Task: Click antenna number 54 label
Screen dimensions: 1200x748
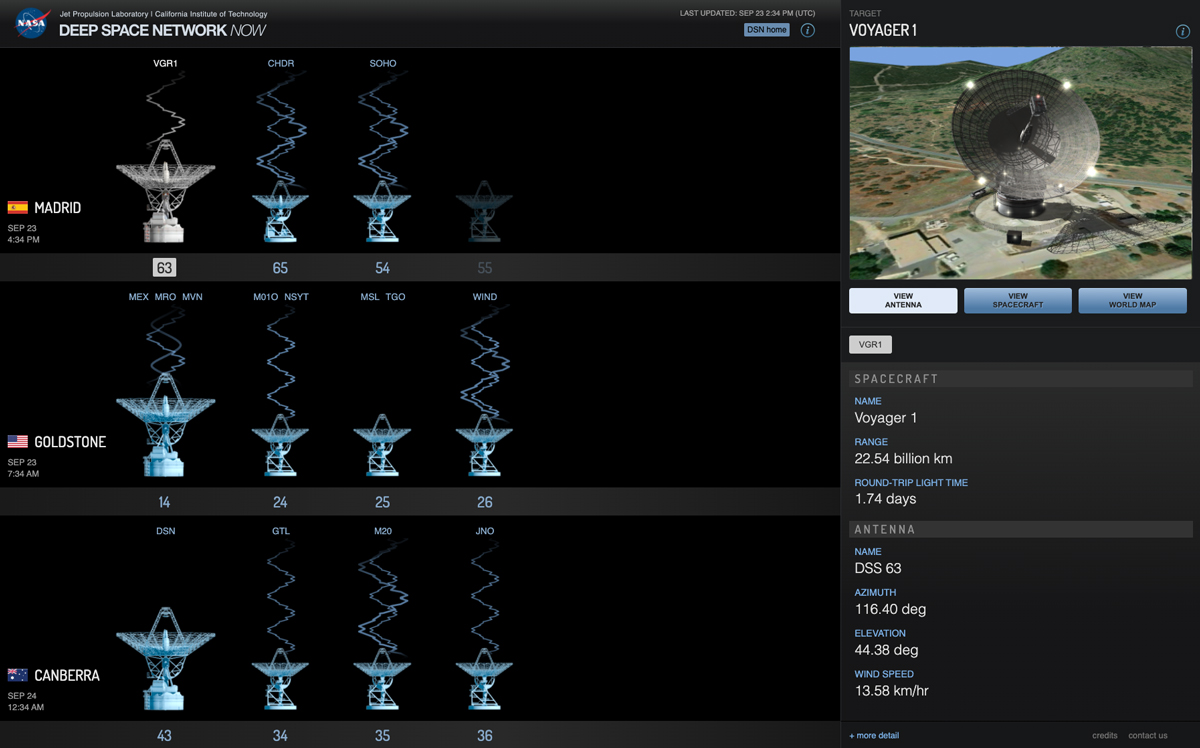Action: (x=382, y=268)
